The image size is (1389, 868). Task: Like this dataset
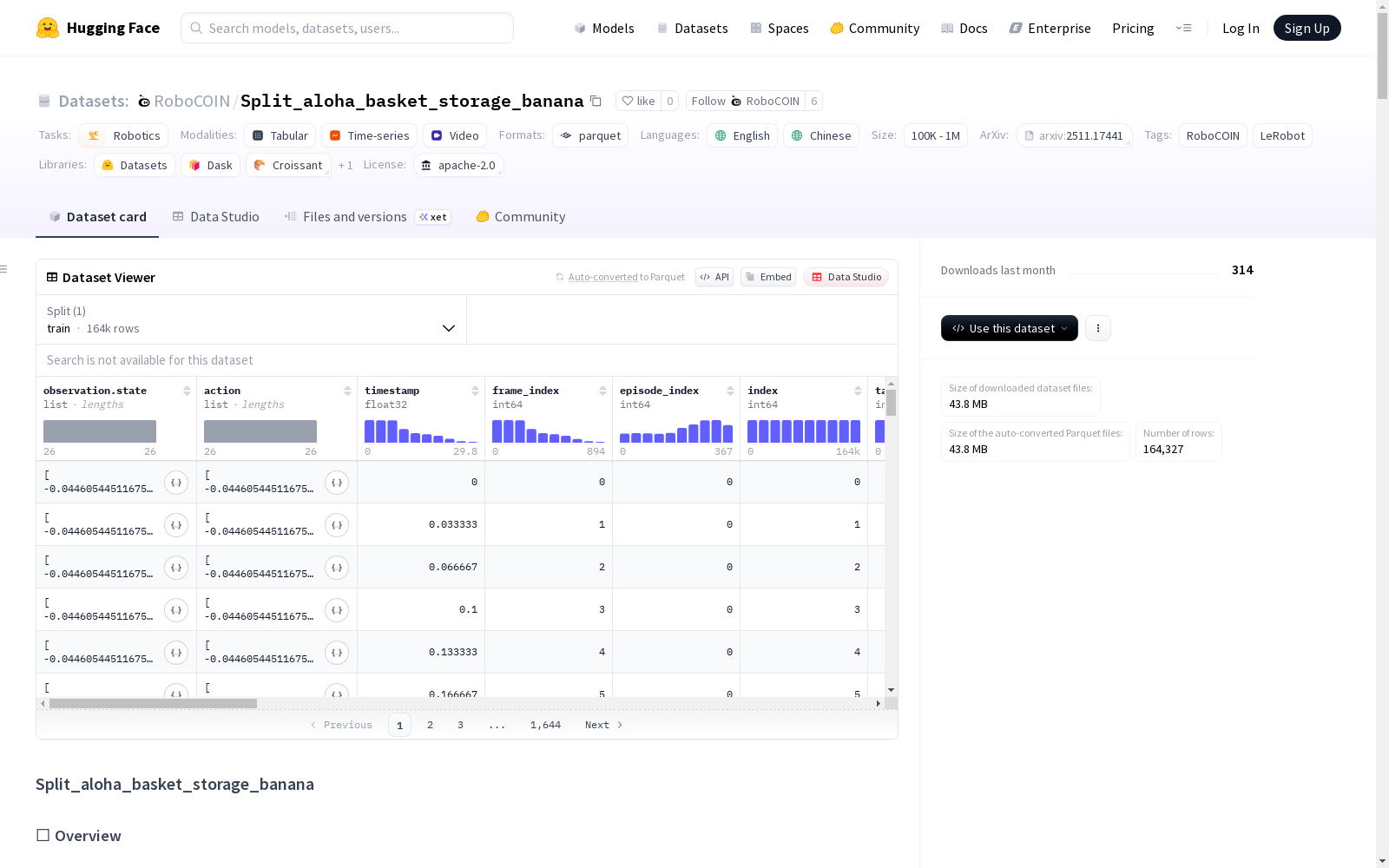click(638, 101)
